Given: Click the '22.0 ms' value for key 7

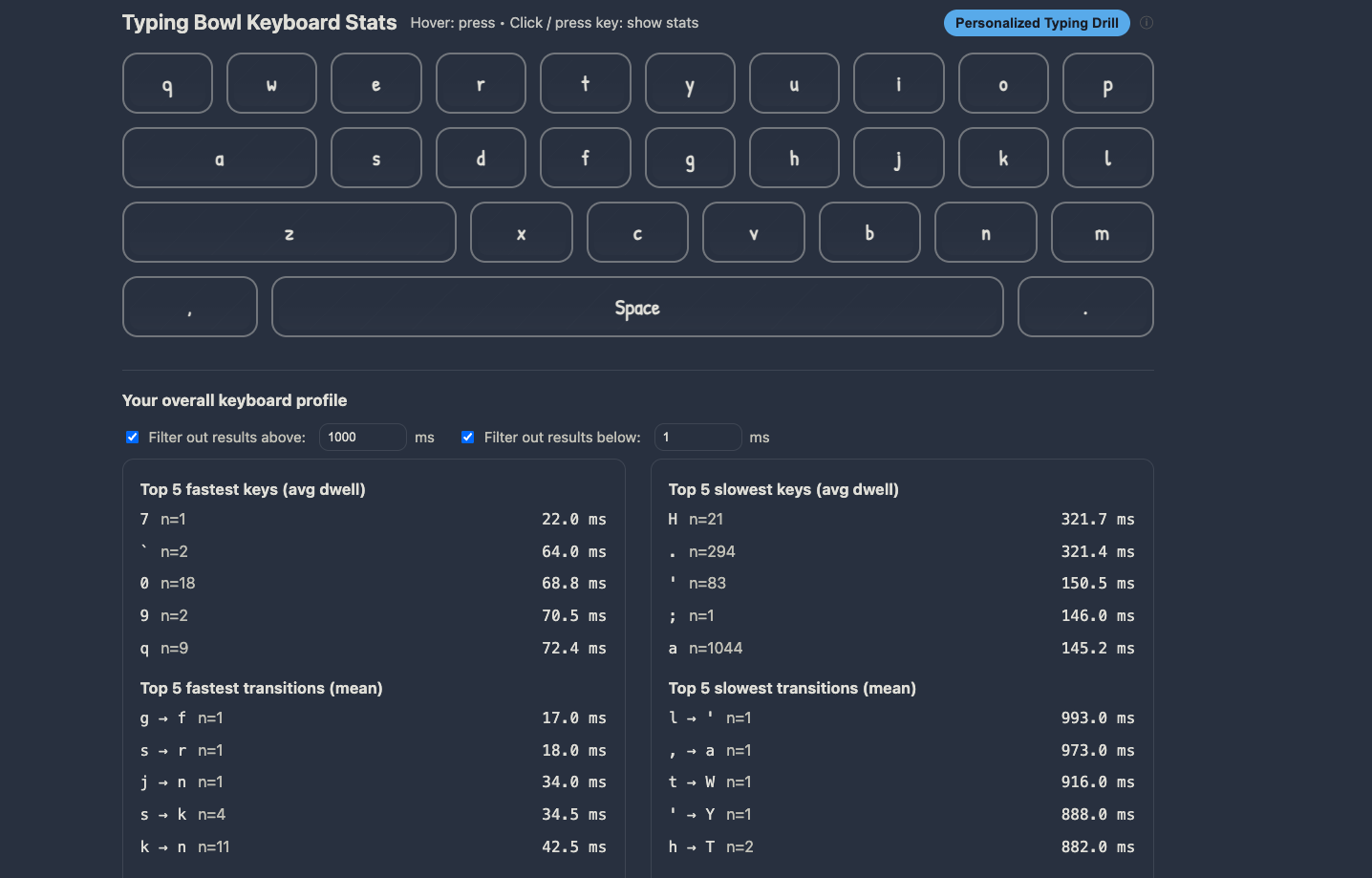Looking at the screenshot, I should click(574, 519).
